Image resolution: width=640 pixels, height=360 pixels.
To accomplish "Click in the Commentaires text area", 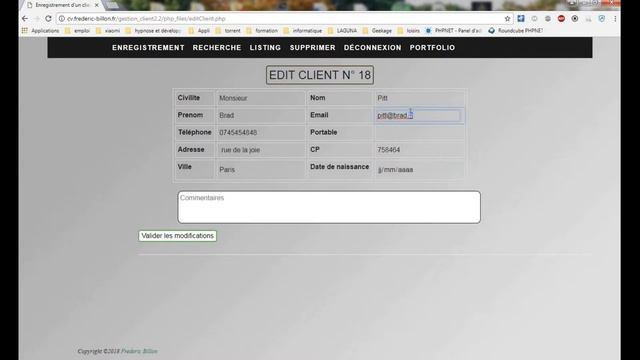I will click(x=329, y=207).
